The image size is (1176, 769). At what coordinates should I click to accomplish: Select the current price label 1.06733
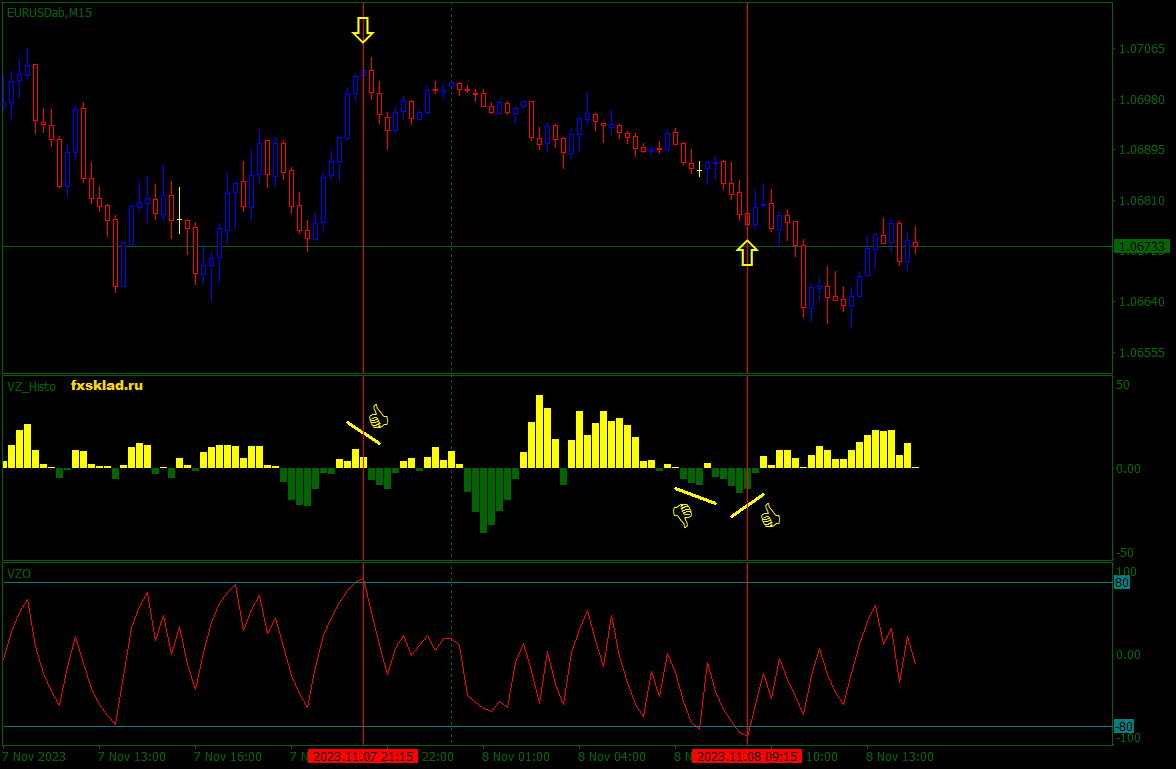(x=1141, y=247)
